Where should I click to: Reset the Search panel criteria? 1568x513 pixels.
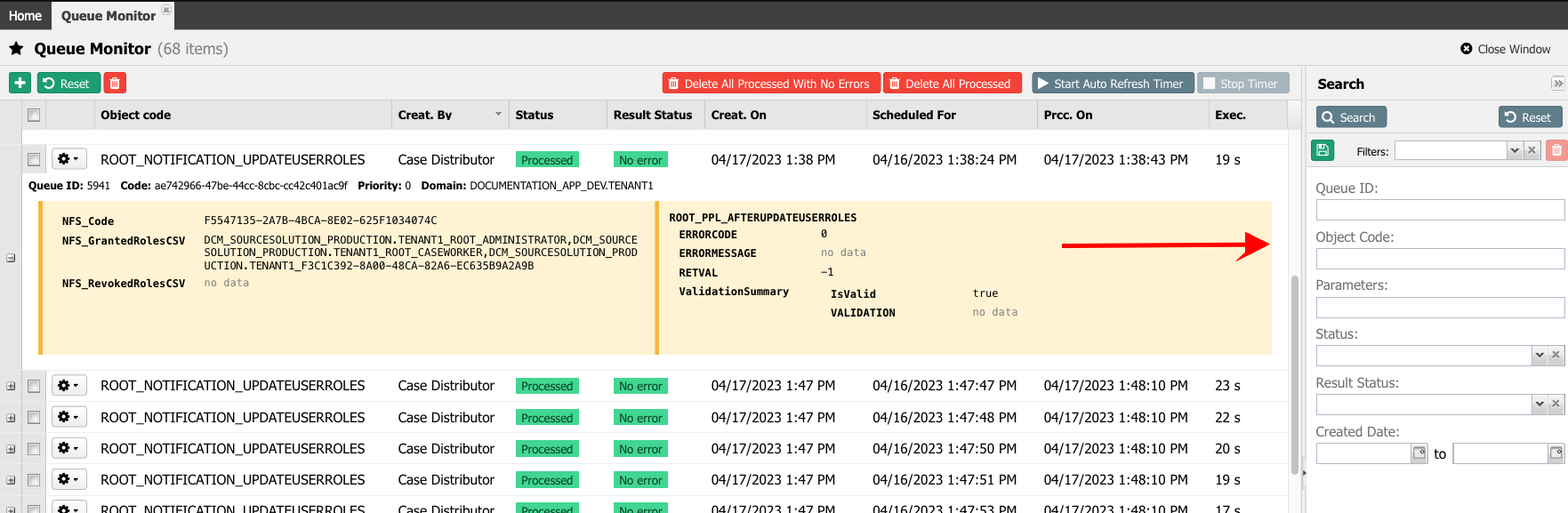coord(1529,116)
